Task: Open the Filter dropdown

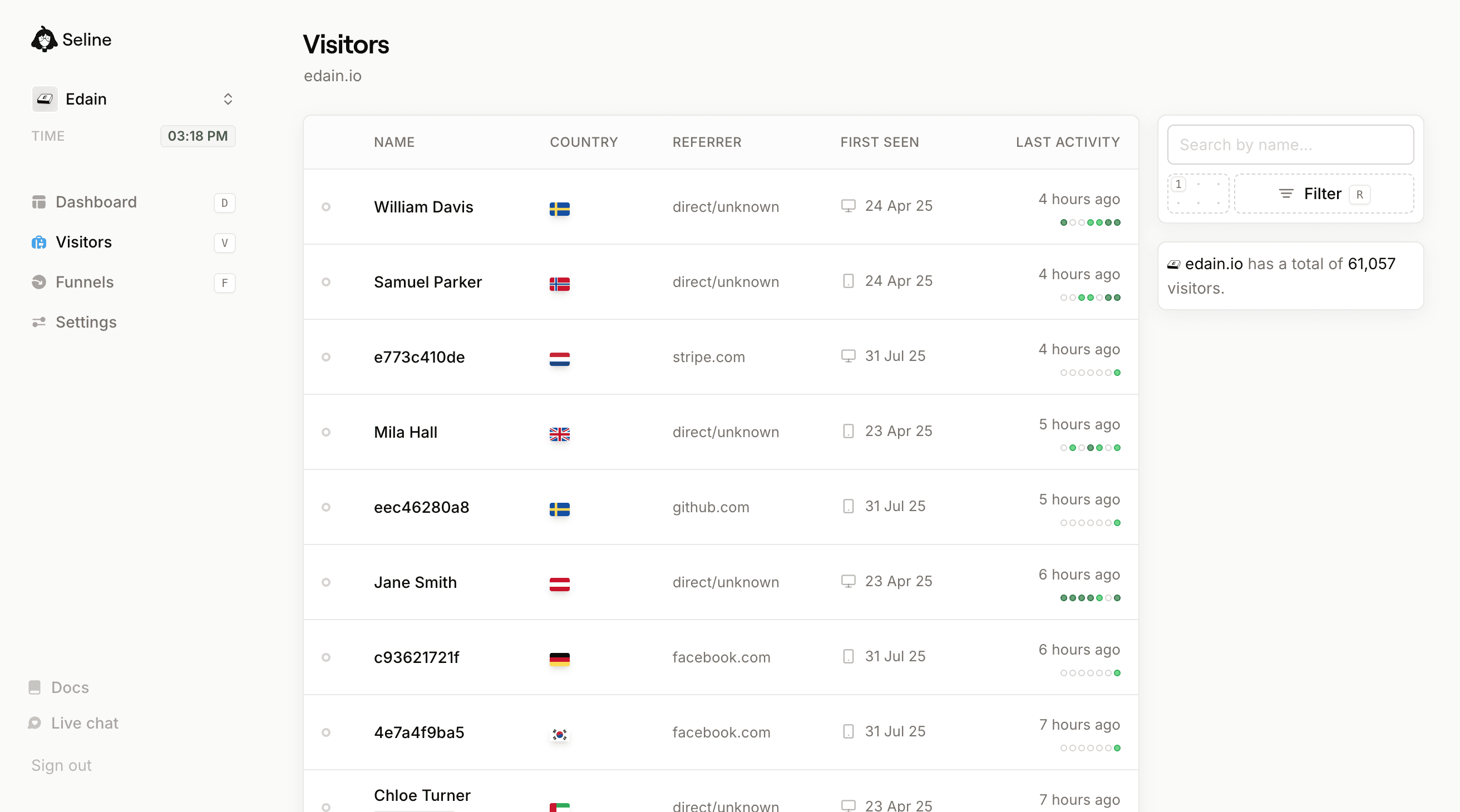Action: (1323, 194)
